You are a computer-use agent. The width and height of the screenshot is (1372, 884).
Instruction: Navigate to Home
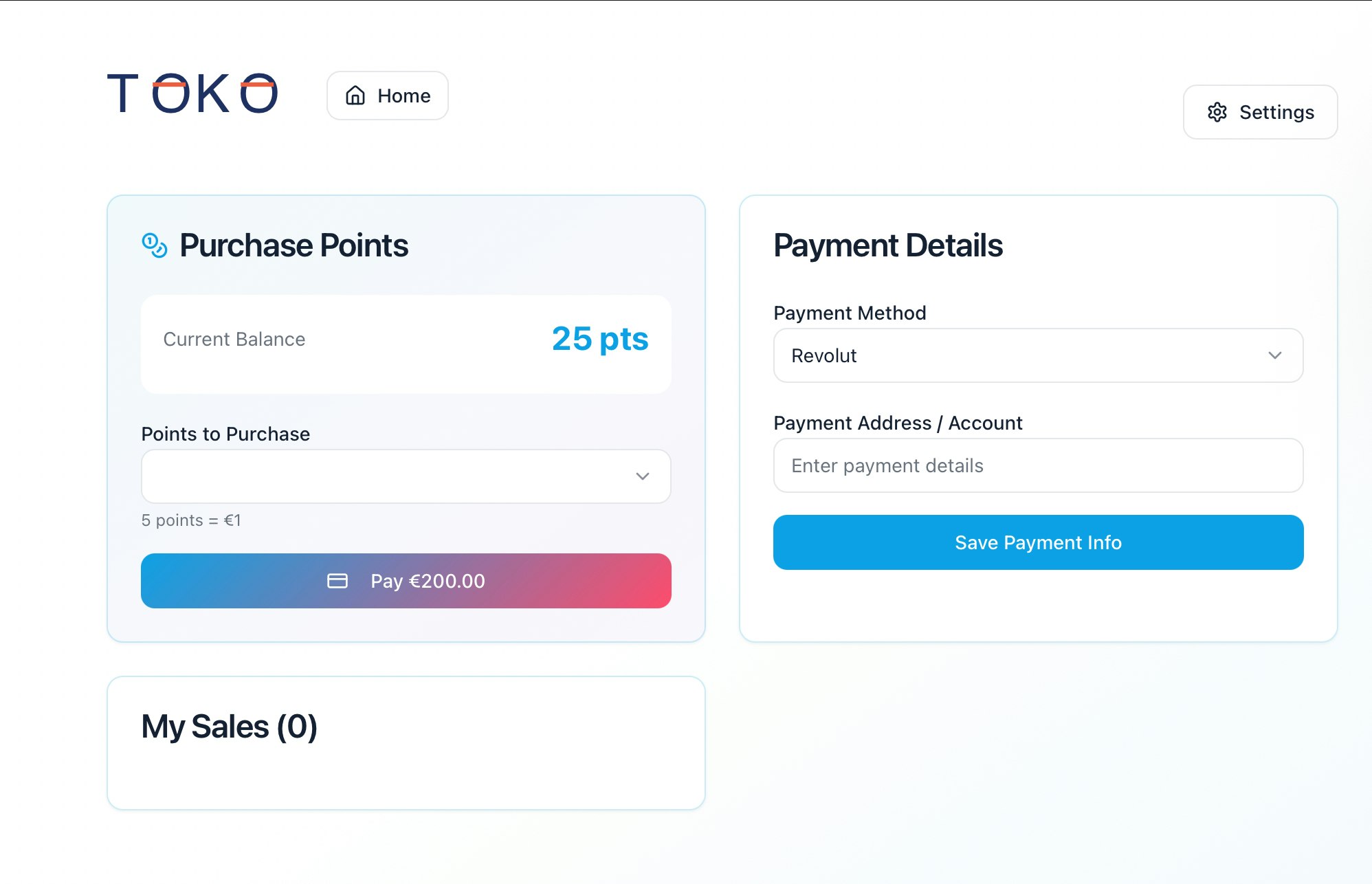(387, 96)
